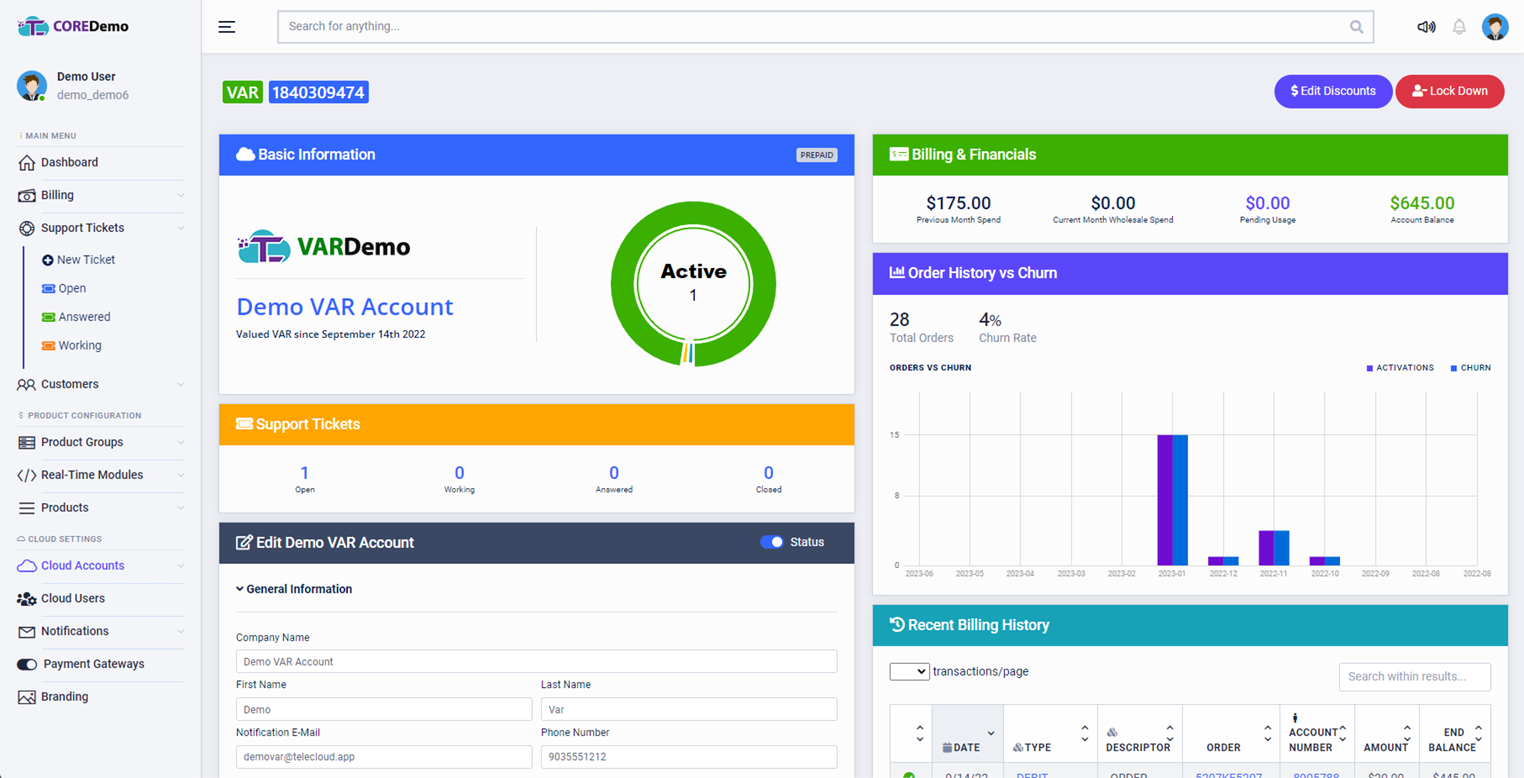Click the 1840309474 account number badge

318,93
